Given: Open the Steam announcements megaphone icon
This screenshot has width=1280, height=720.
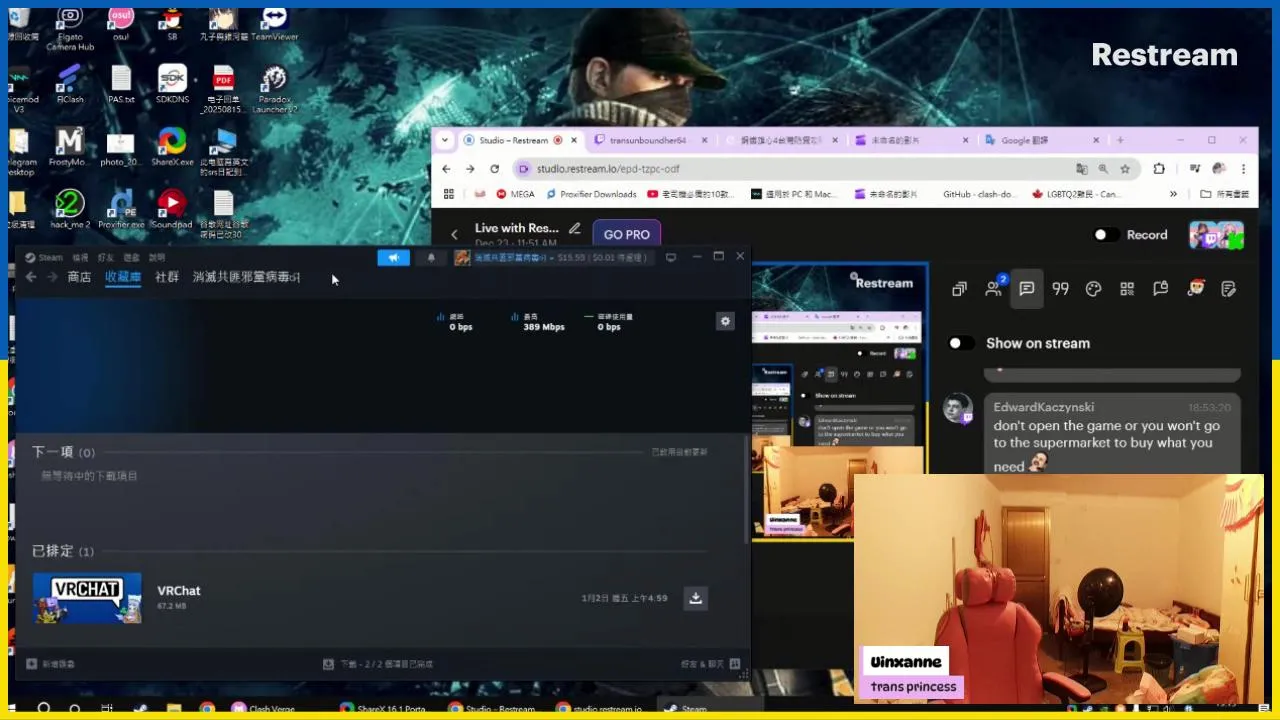Looking at the screenshot, I should (x=394, y=257).
